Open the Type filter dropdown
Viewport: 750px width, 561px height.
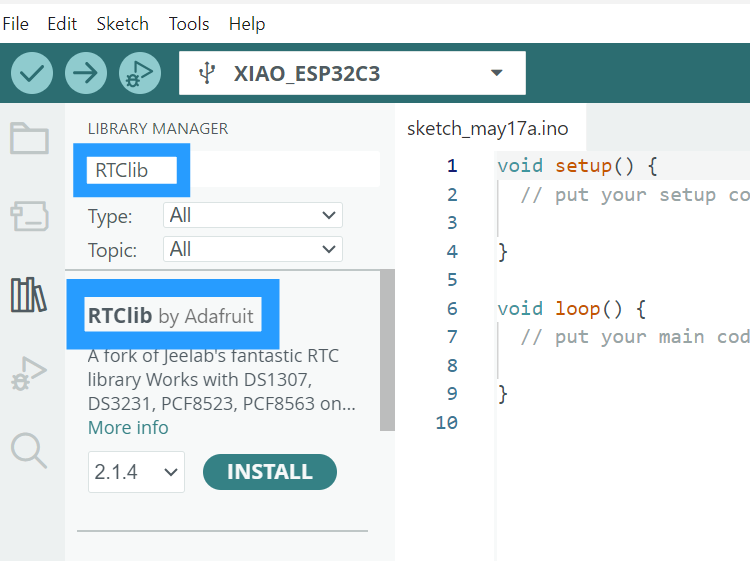coord(253,215)
